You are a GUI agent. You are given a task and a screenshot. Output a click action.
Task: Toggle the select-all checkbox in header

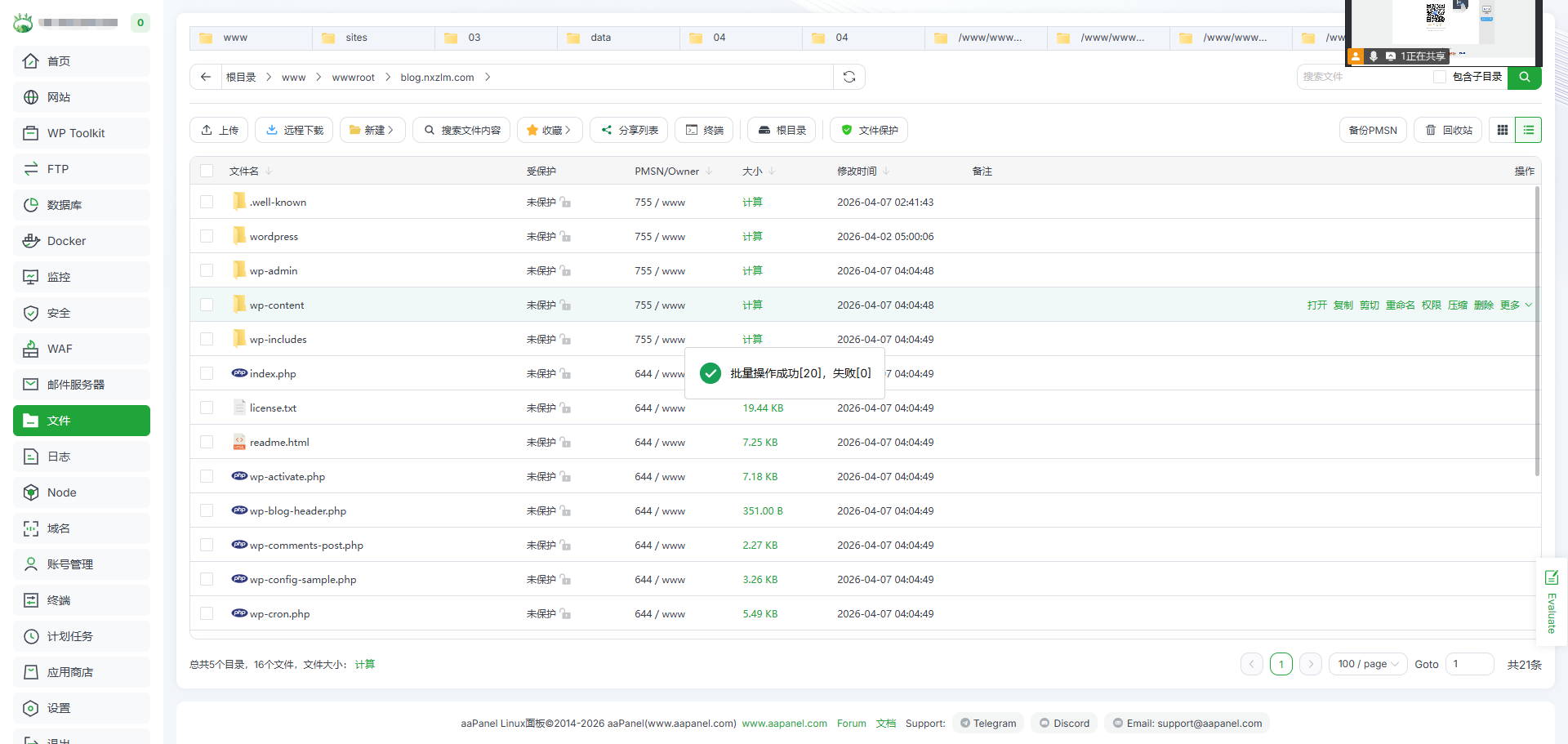207,171
